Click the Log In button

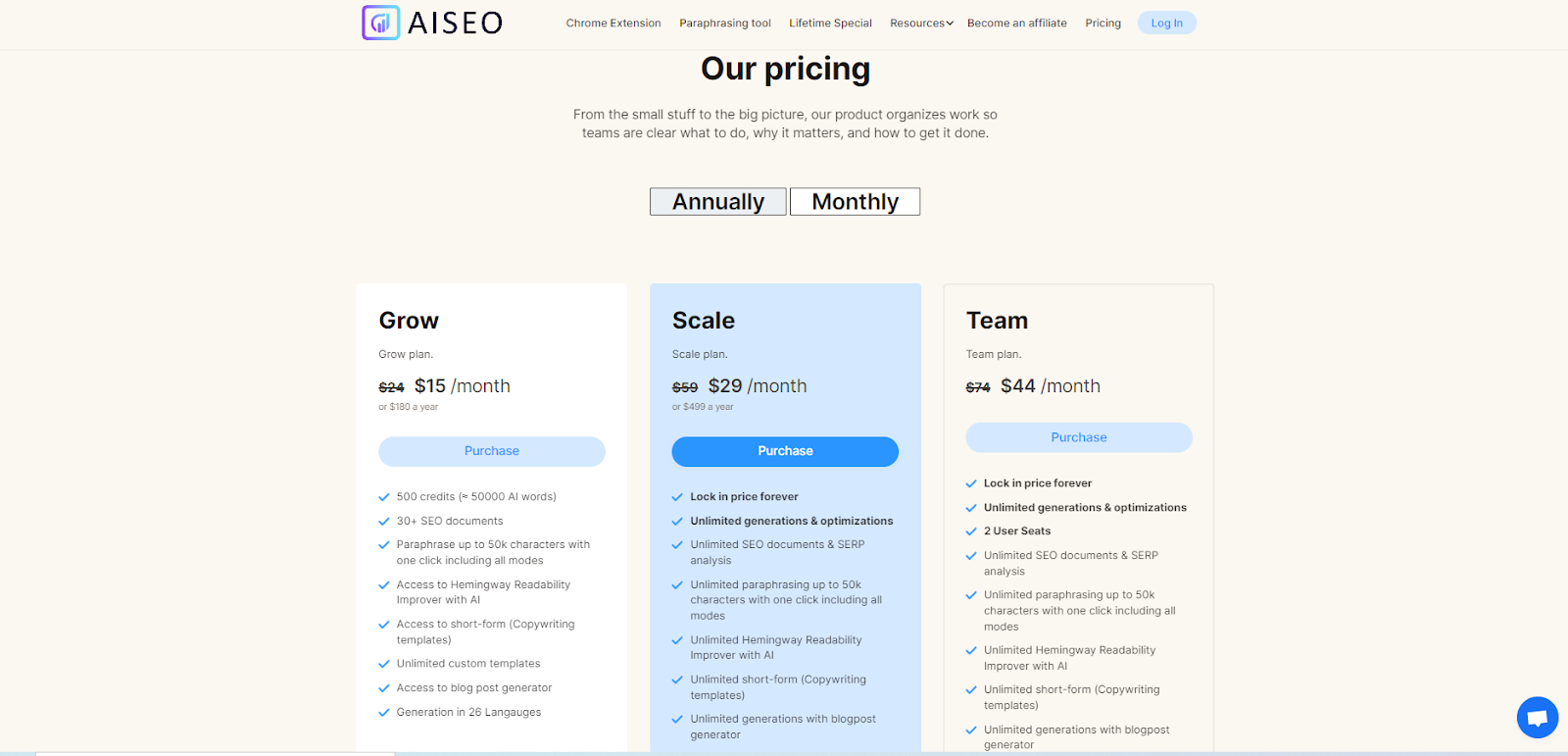coord(1166,24)
